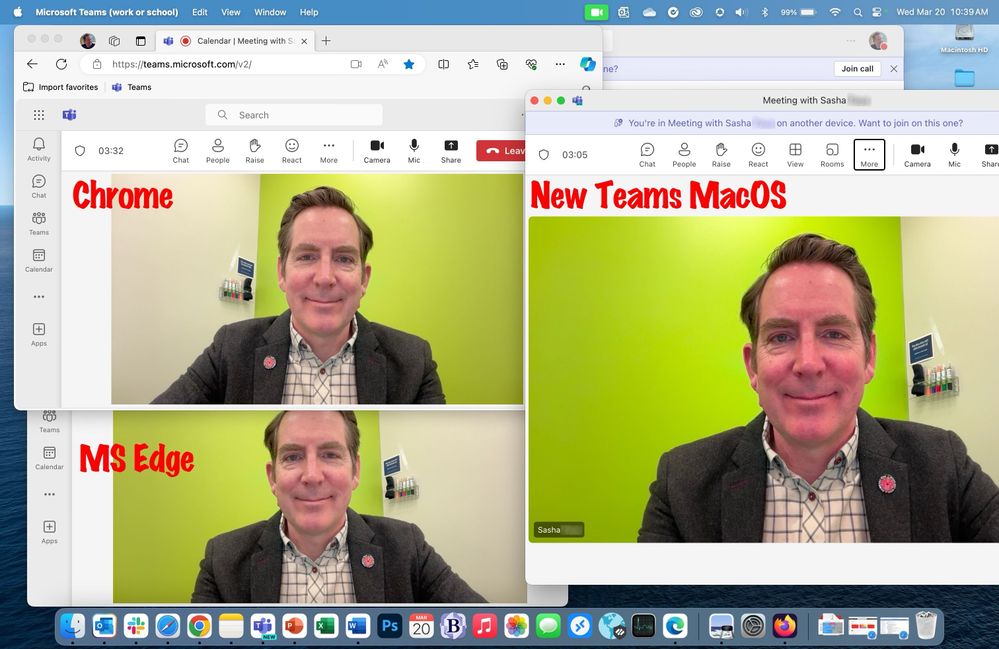Open the Wi-Fi status menu
Image resolution: width=999 pixels, height=649 pixels.
(x=835, y=12)
